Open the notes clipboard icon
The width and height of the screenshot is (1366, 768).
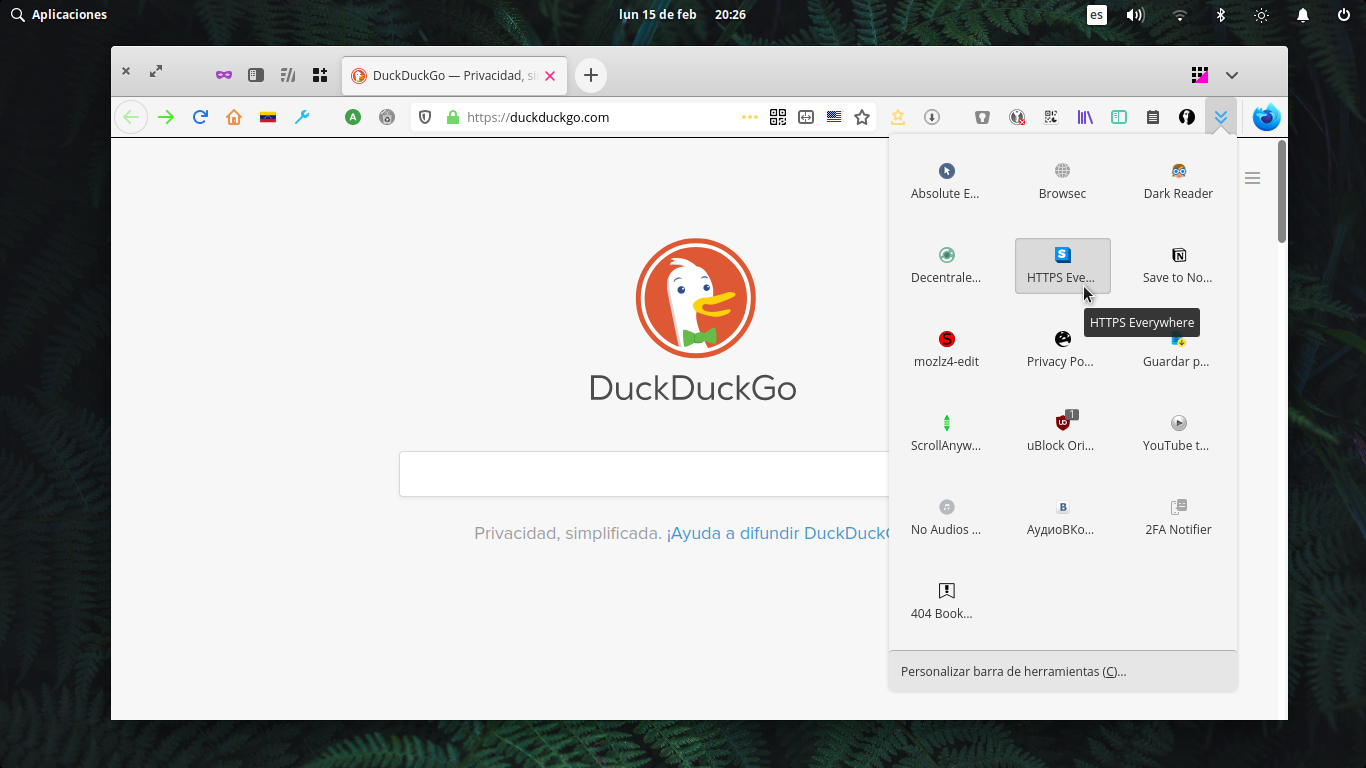[x=1153, y=117]
